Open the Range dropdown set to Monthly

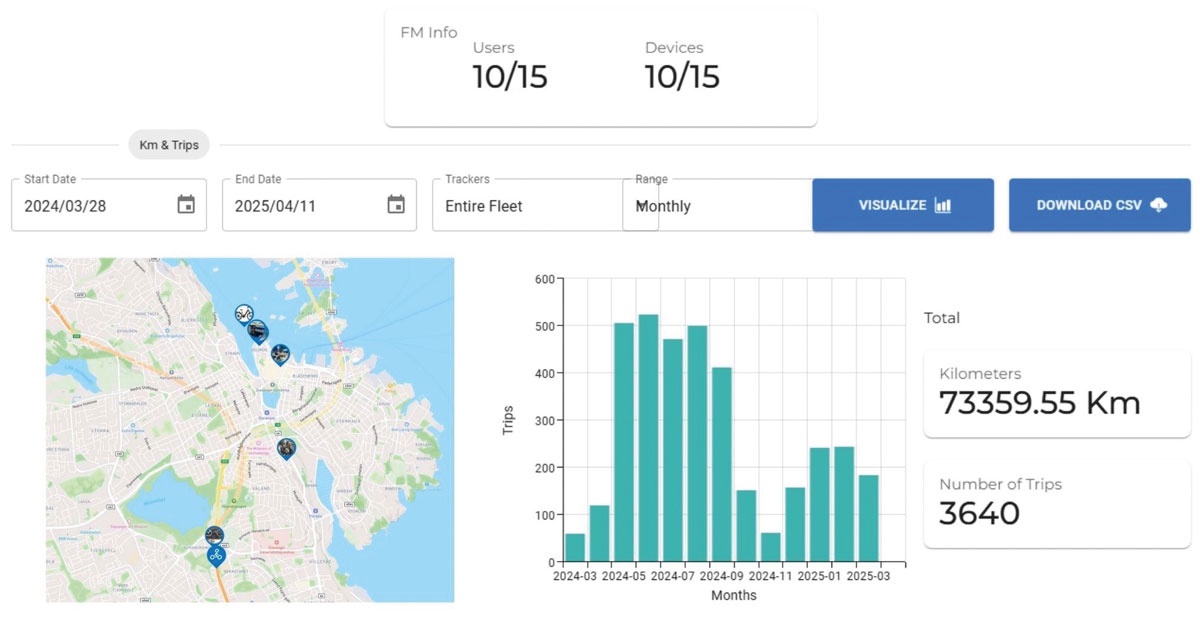[x=720, y=206]
